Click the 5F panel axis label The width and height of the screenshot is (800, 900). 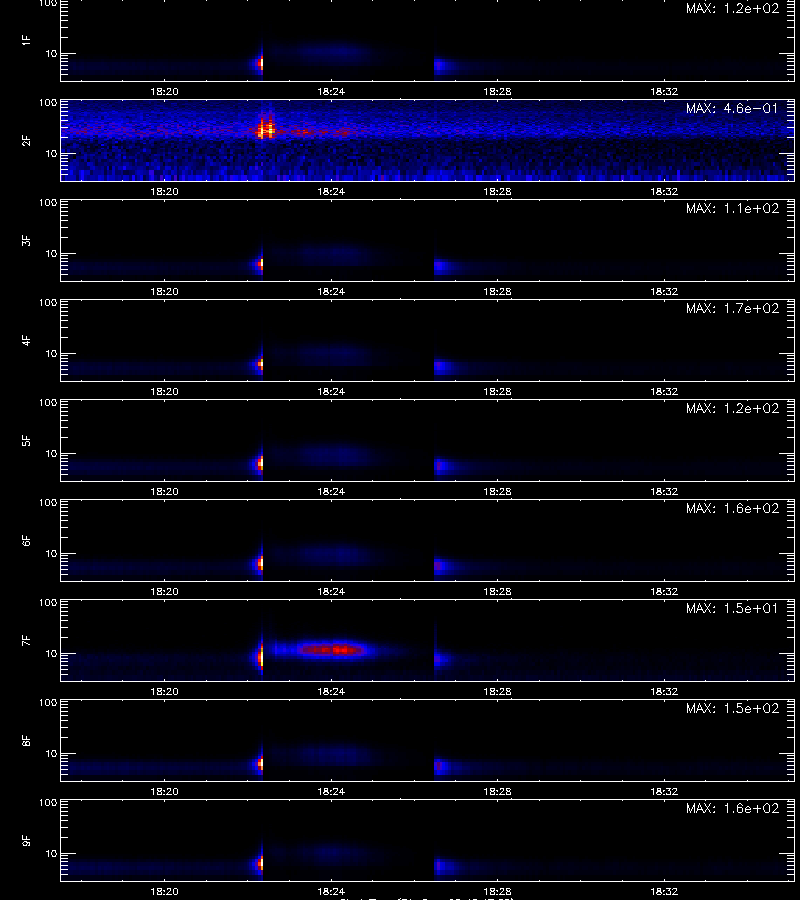point(26,440)
